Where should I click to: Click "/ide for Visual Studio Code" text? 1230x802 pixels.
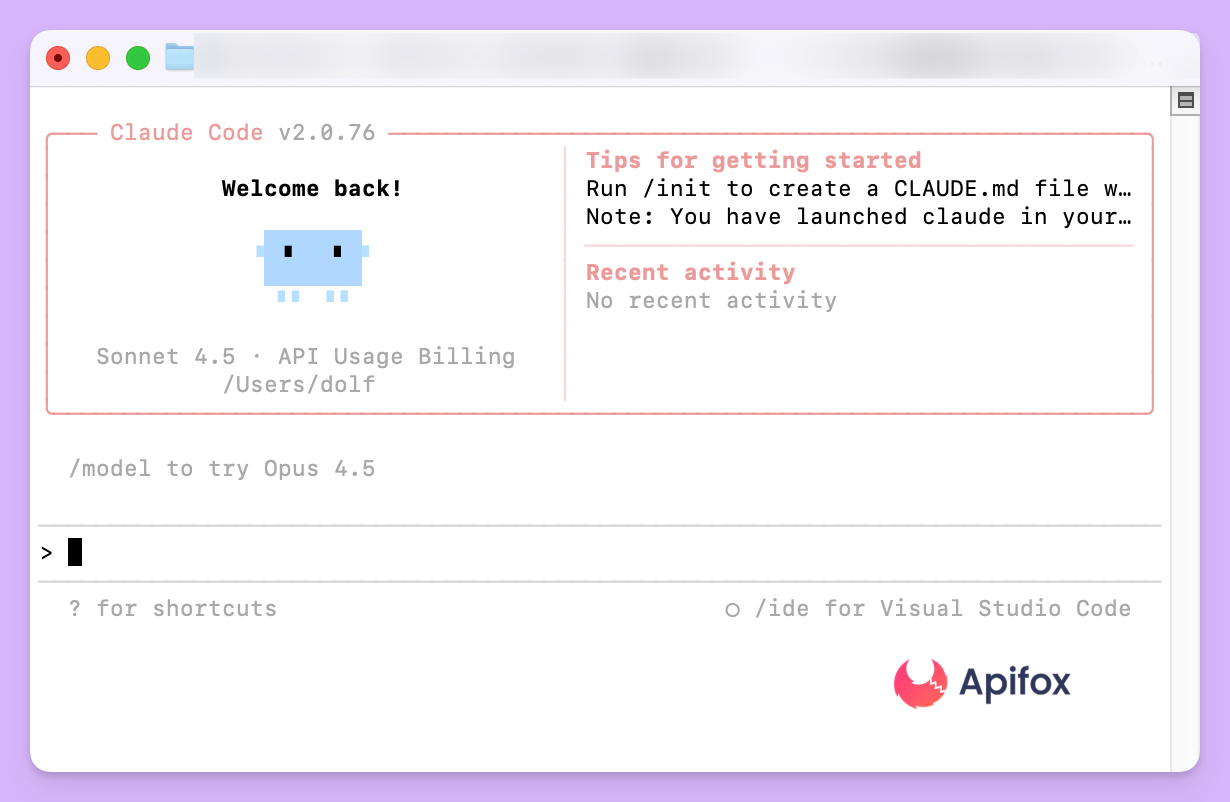click(x=942, y=608)
